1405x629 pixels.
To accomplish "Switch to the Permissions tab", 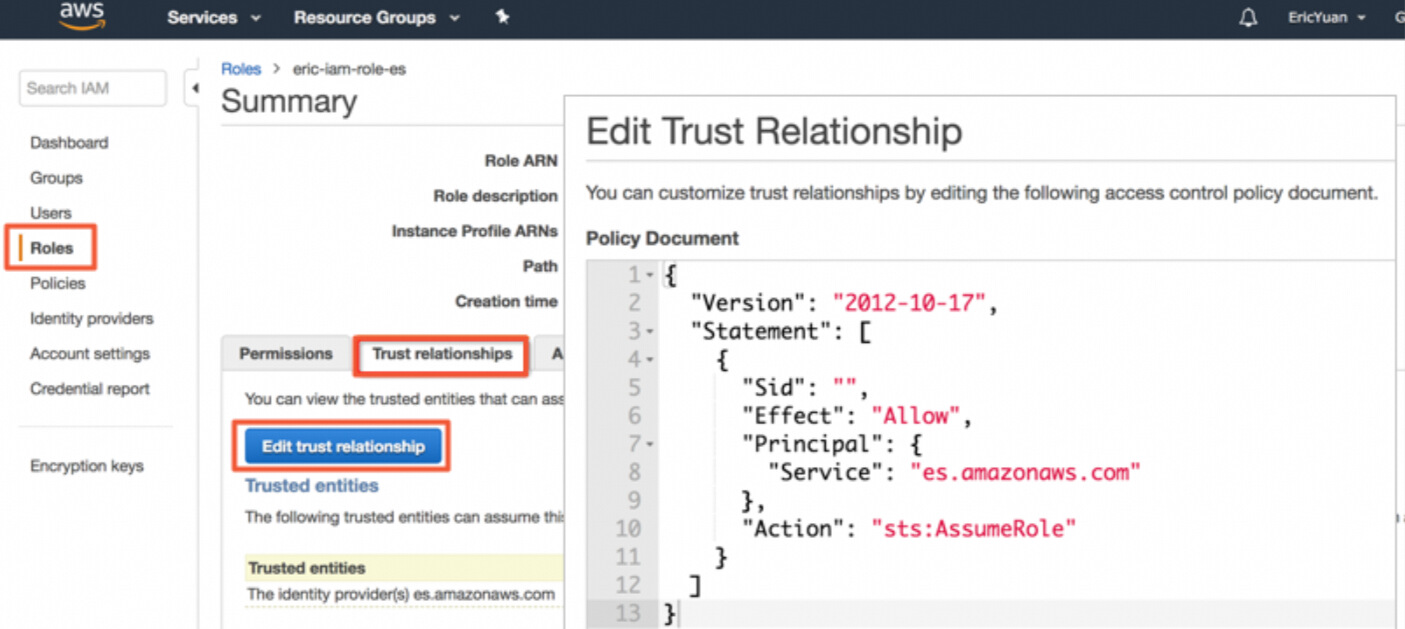I will [x=286, y=354].
